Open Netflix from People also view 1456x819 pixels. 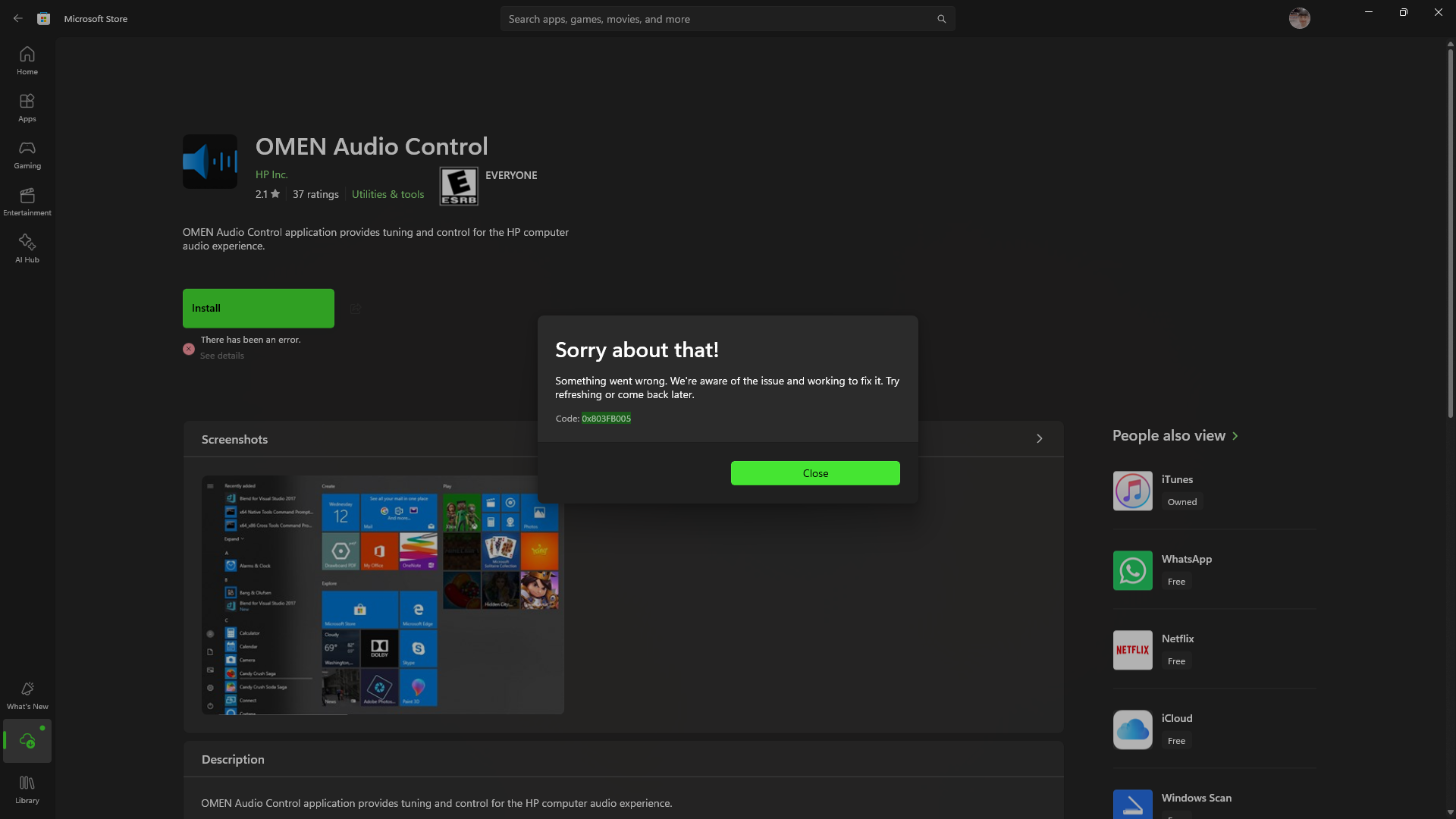coord(1177,649)
